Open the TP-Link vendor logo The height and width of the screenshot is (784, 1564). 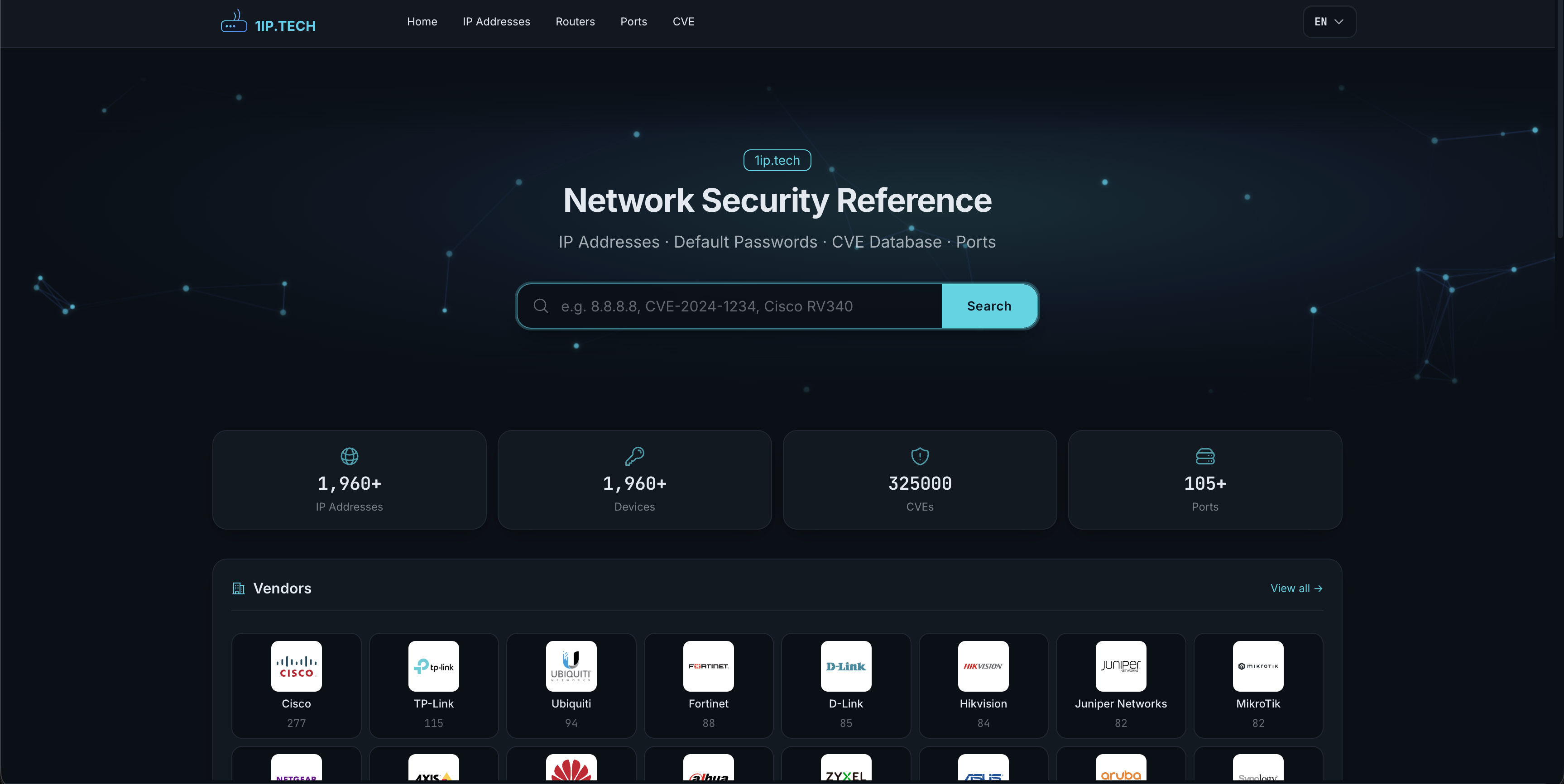point(433,666)
